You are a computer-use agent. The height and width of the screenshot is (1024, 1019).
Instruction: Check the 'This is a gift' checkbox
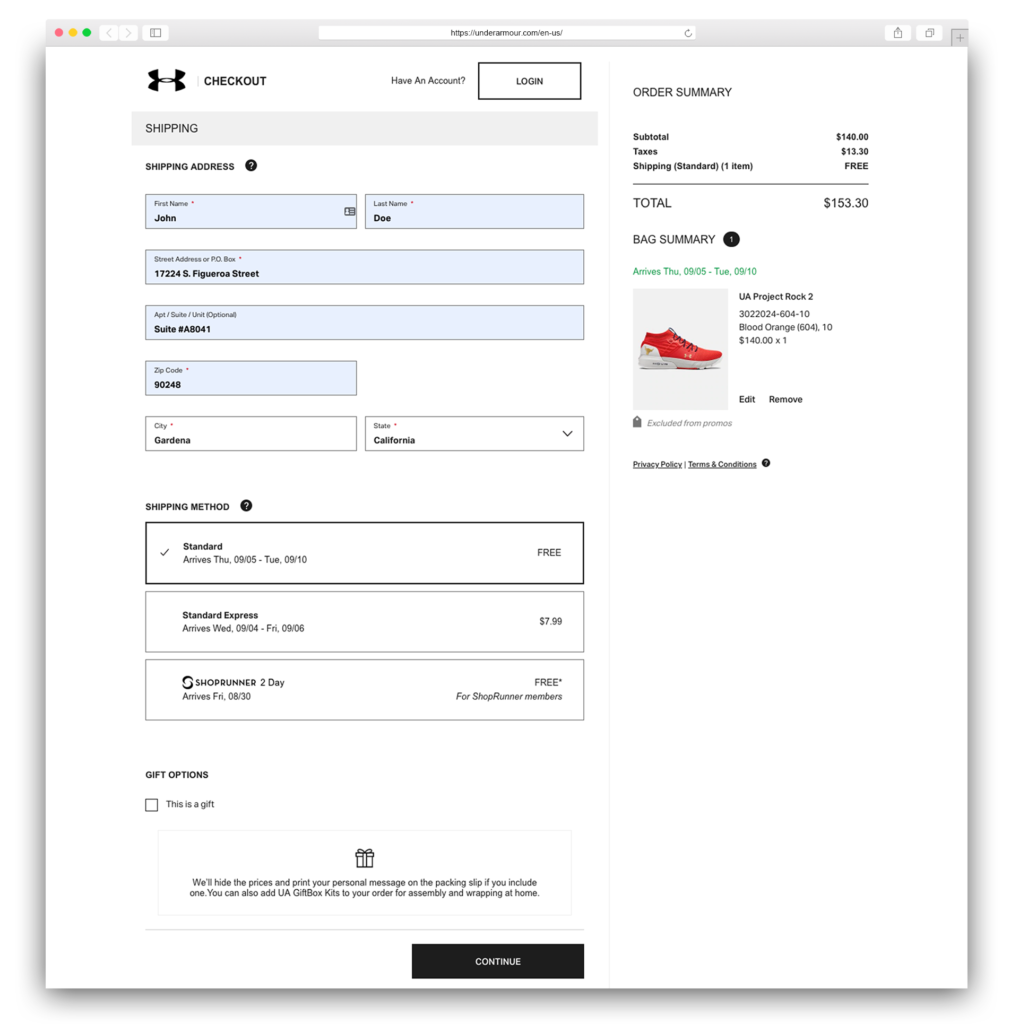coord(152,805)
